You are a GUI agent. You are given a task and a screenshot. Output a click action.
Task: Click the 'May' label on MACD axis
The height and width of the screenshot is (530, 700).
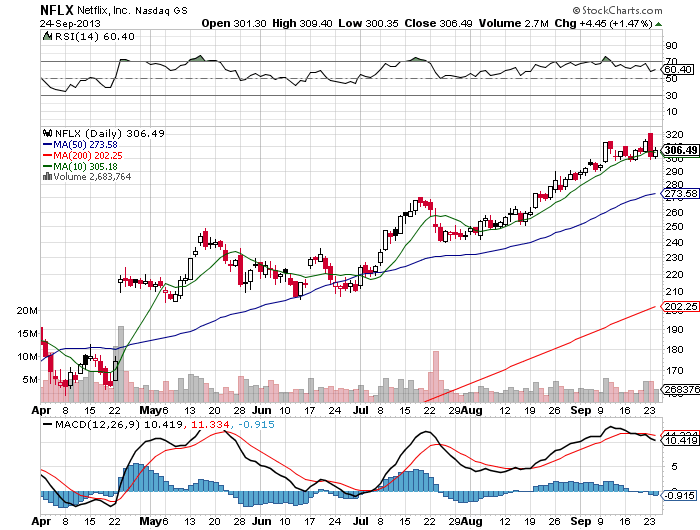pyautogui.click(x=150, y=521)
